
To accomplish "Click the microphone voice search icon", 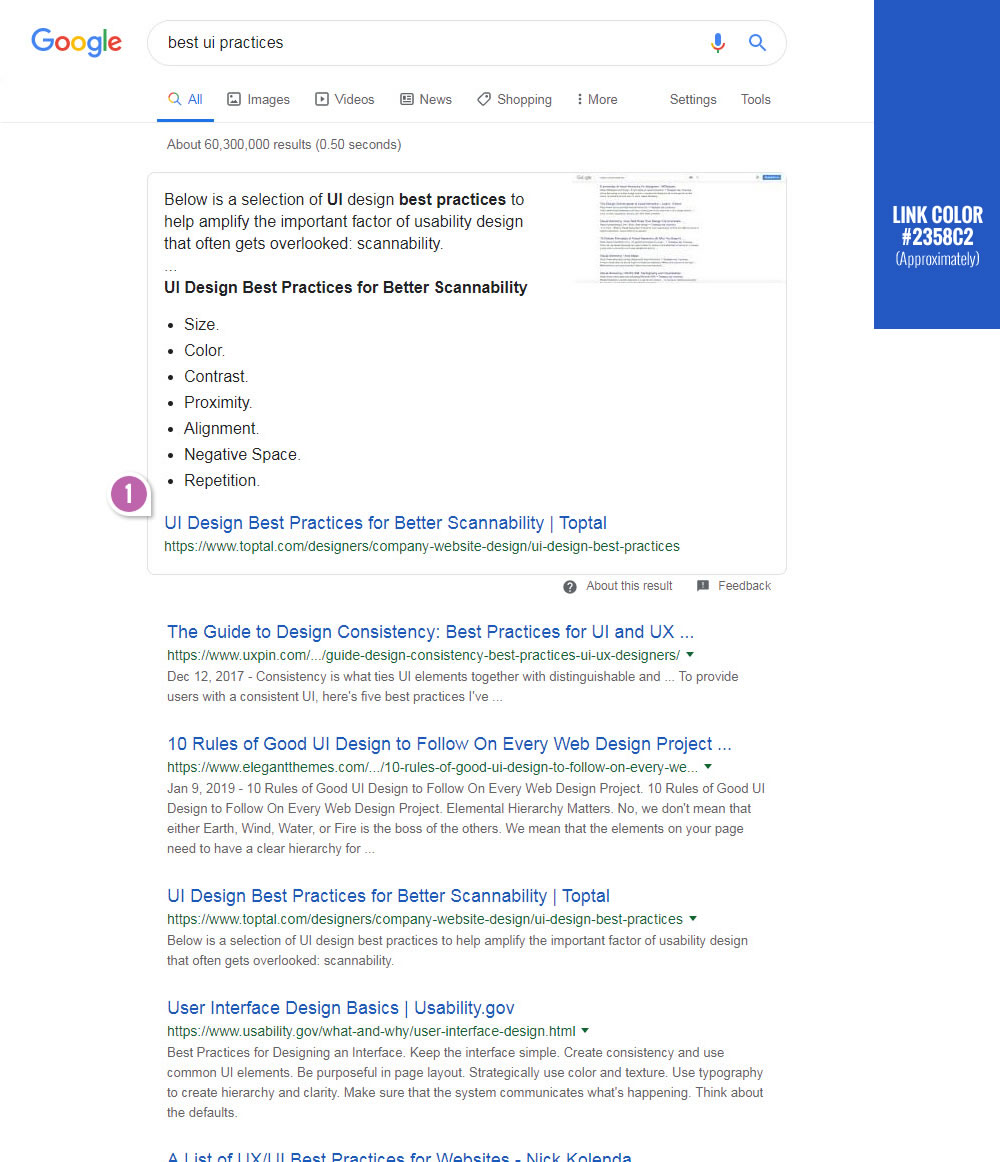I will click(x=718, y=42).
